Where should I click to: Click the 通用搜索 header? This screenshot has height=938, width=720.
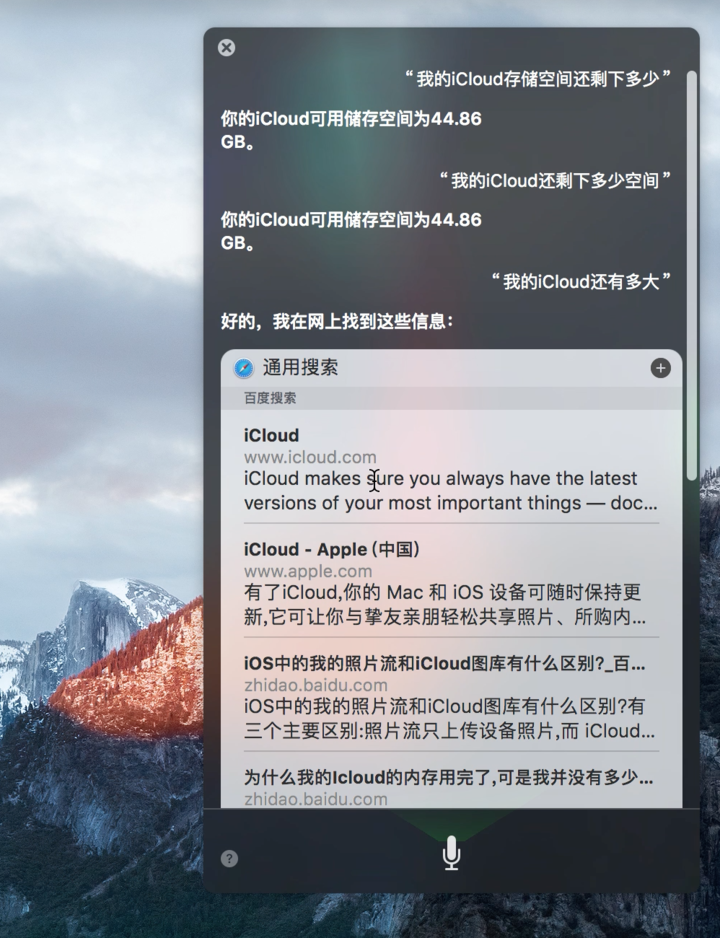(x=300, y=367)
